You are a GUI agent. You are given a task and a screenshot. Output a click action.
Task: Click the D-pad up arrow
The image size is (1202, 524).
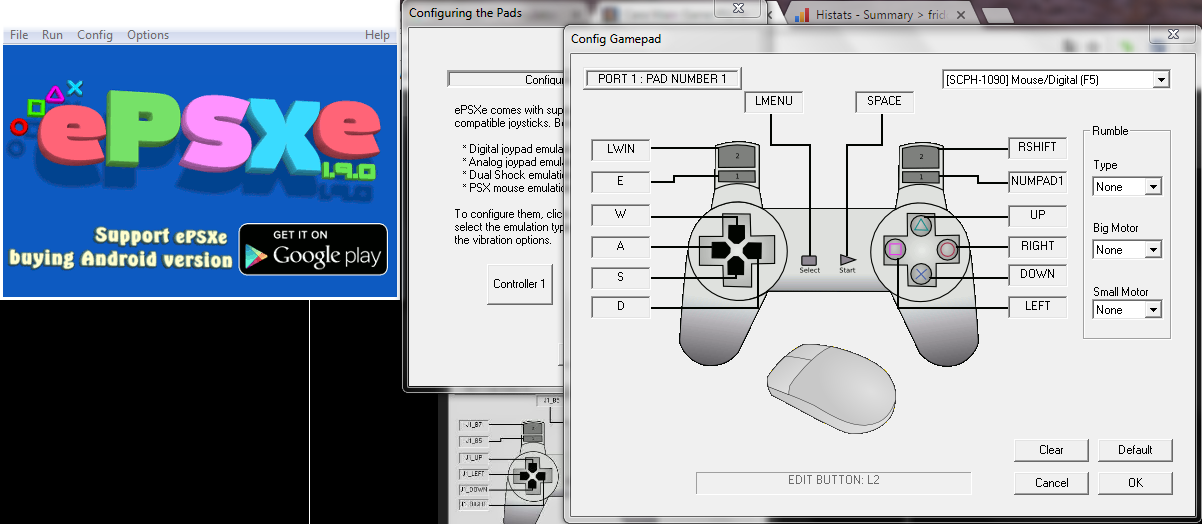735,229
